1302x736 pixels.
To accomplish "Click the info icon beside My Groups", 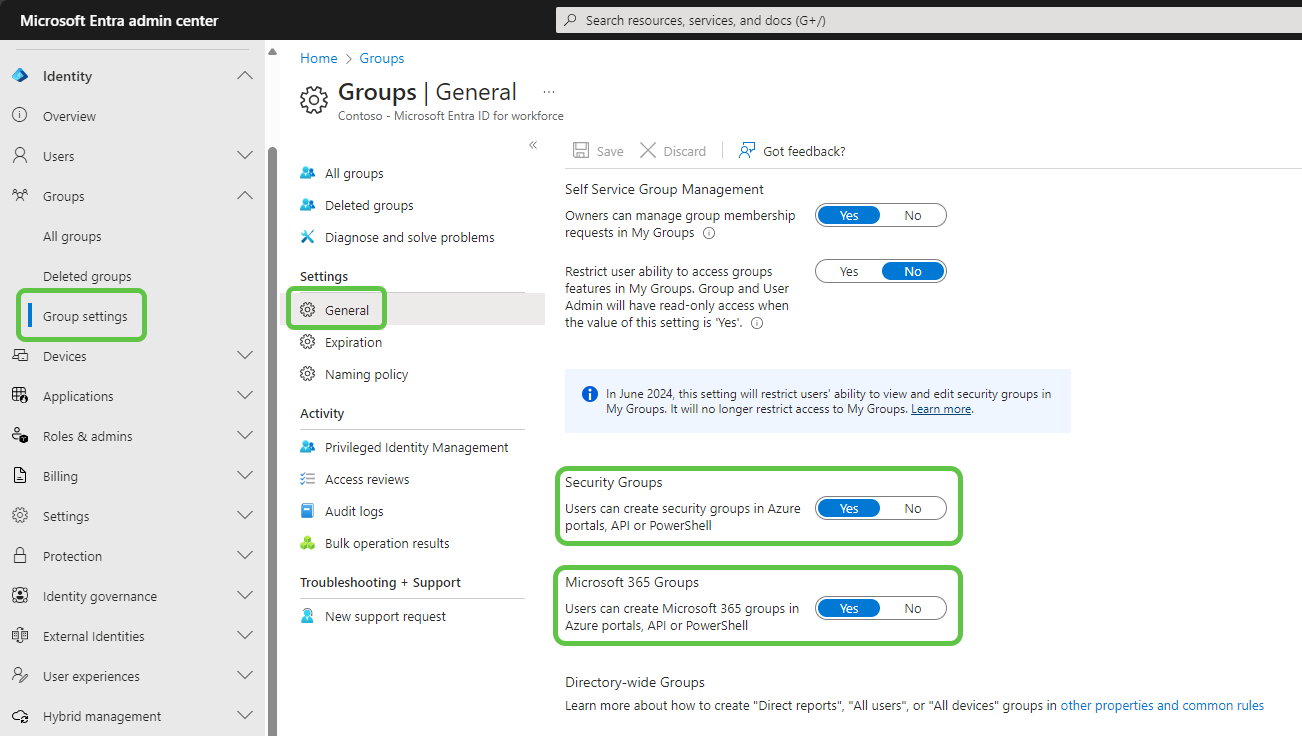I will [709, 233].
